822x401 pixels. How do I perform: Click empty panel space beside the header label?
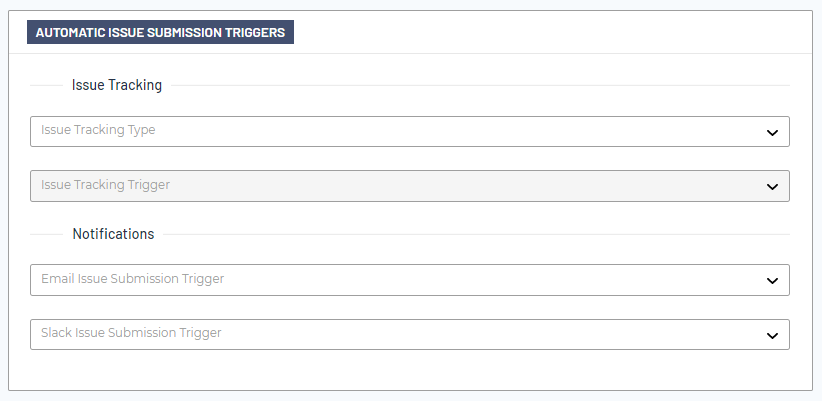click(550, 32)
